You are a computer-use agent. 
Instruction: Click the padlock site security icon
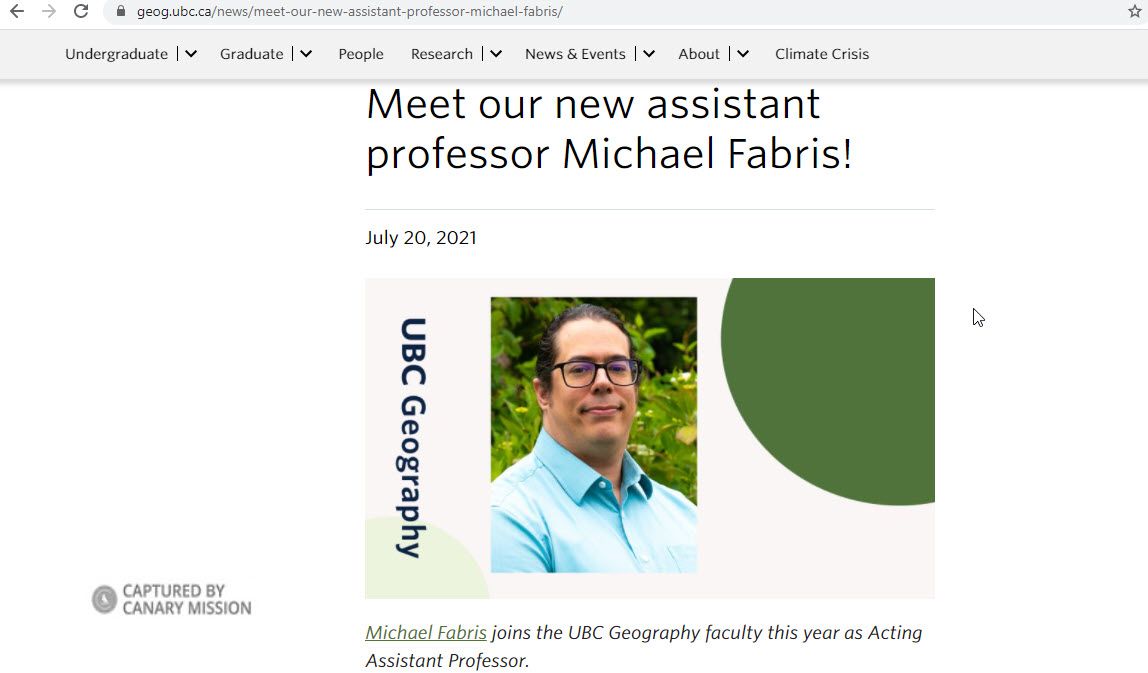[119, 13]
